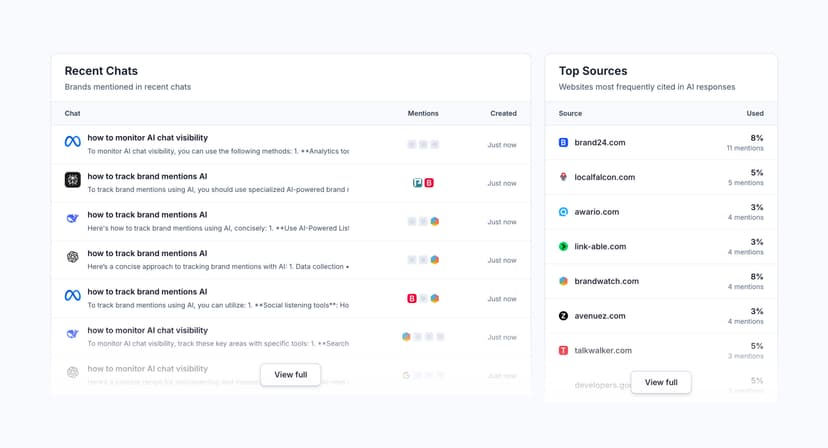Click the red B mention icon in the second chat row

(x=429, y=183)
